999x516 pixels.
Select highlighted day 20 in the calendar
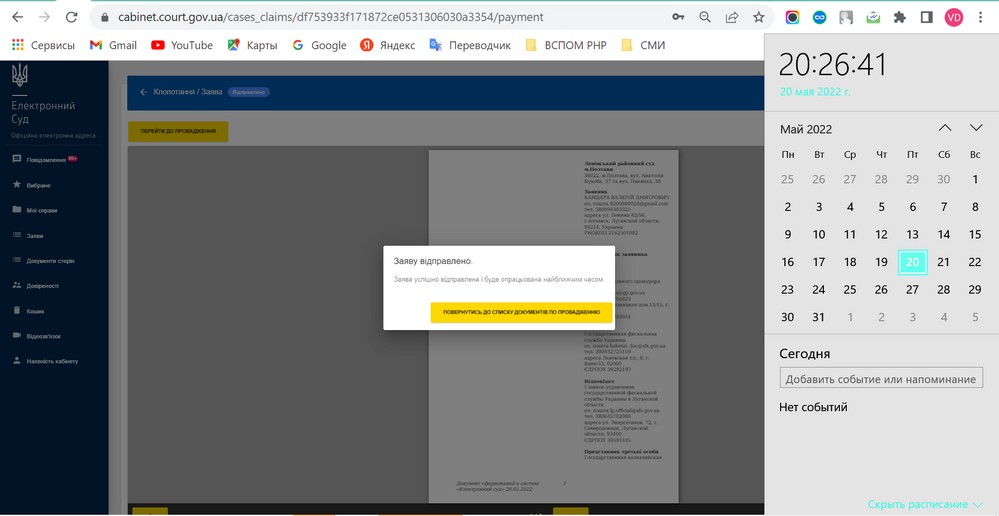pos(912,262)
